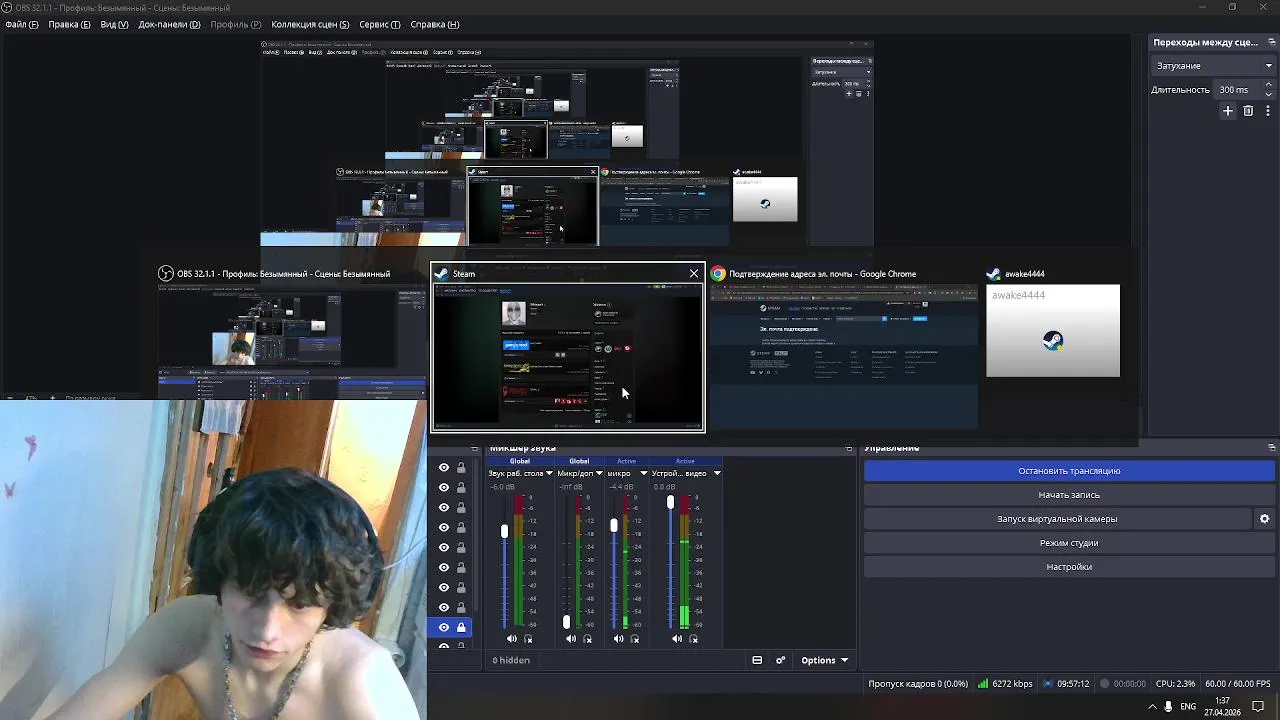1280x720 pixels.
Task: Increase transition duration with up stepper
Action: pyautogui.click(x=1269, y=85)
